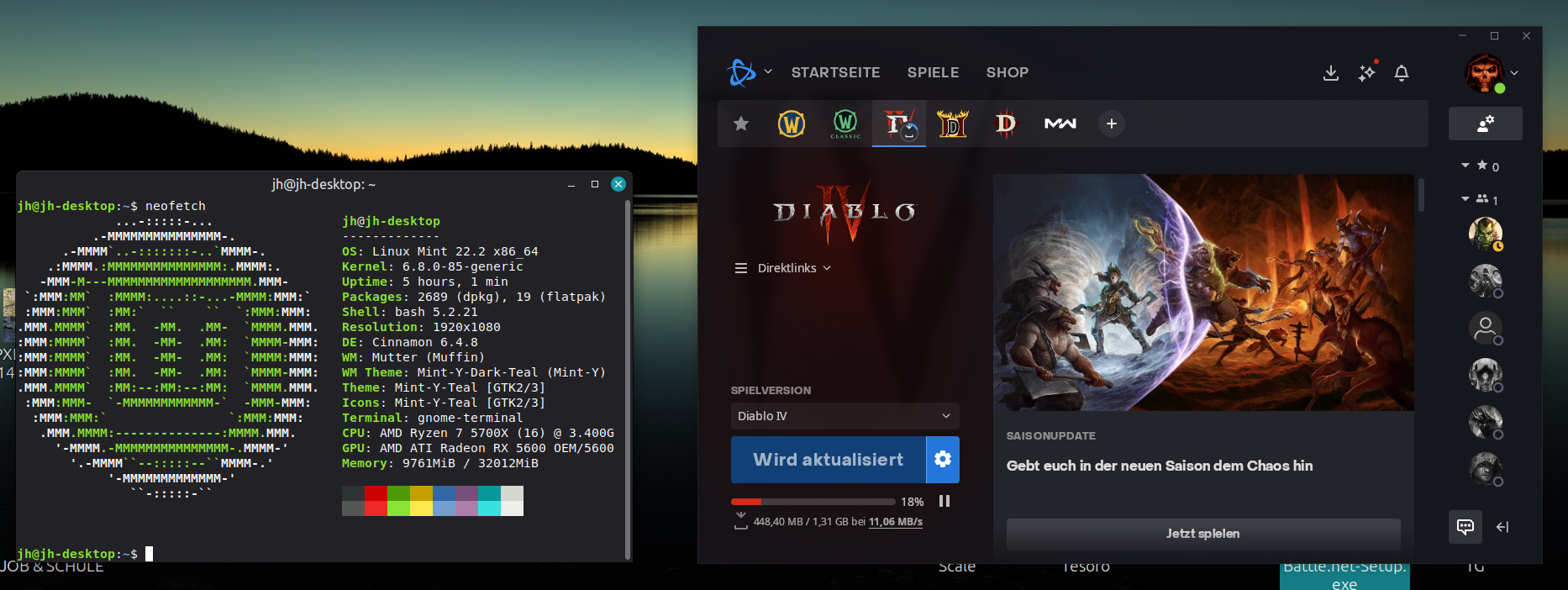The height and width of the screenshot is (590, 1568).
Task: Click the add friend button
Action: click(1485, 124)
